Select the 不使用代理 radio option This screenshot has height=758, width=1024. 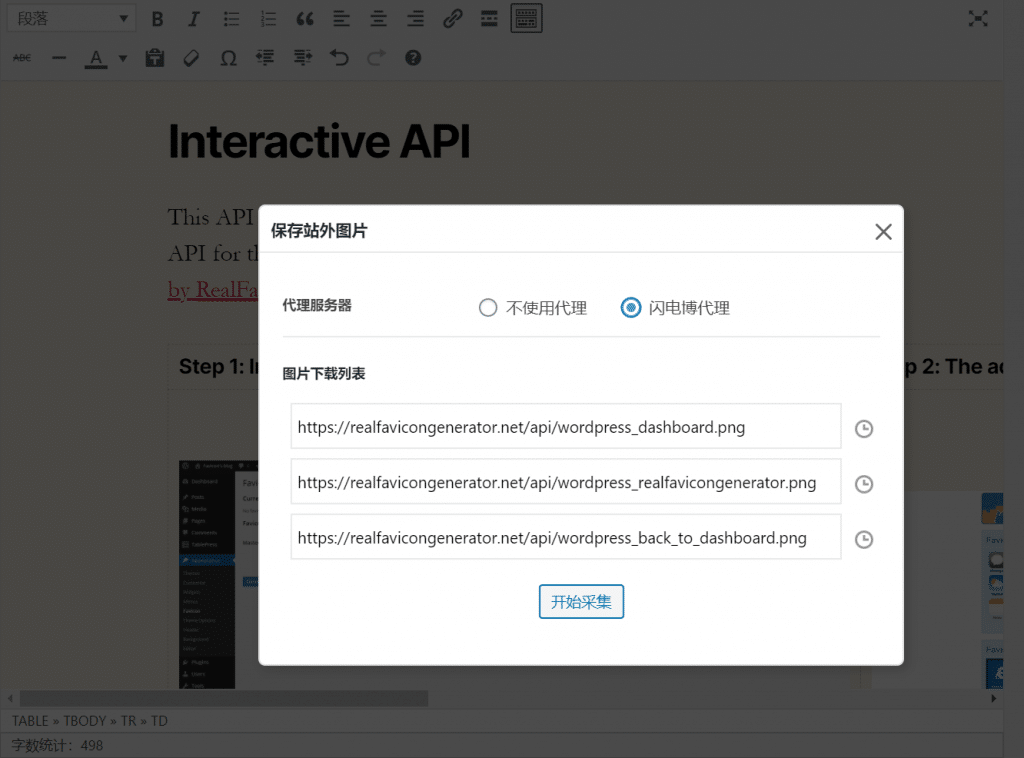coord(488,308)
